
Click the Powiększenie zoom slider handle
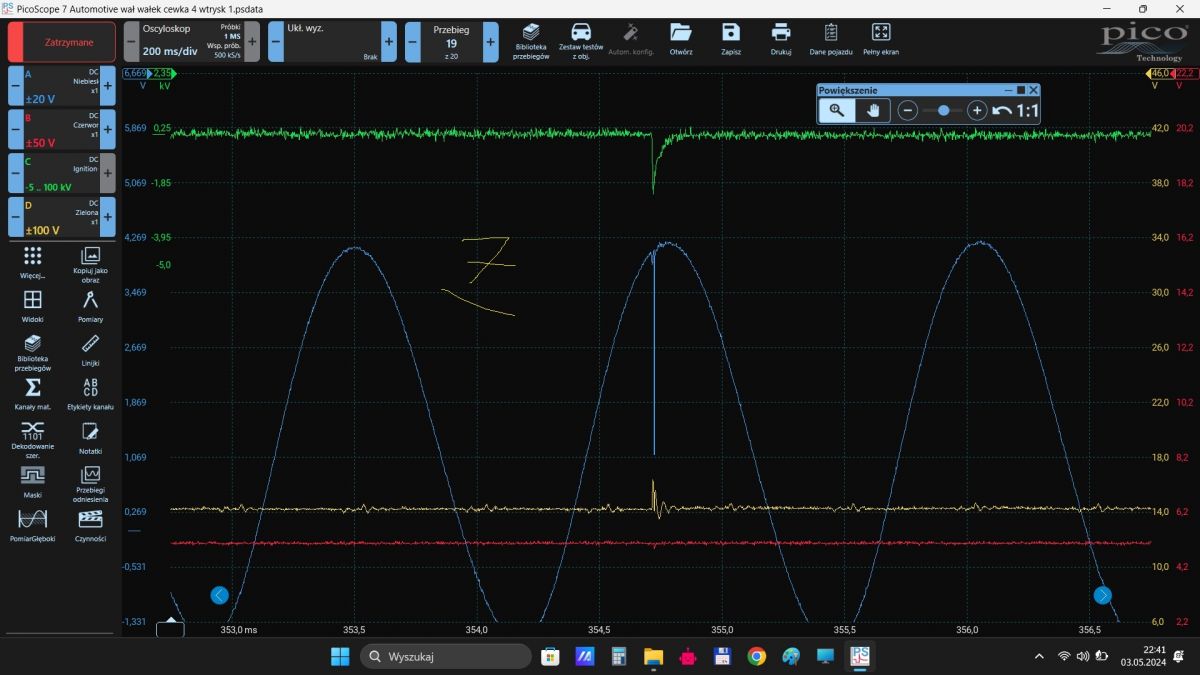pyautogui.click(x=944, y=111)
